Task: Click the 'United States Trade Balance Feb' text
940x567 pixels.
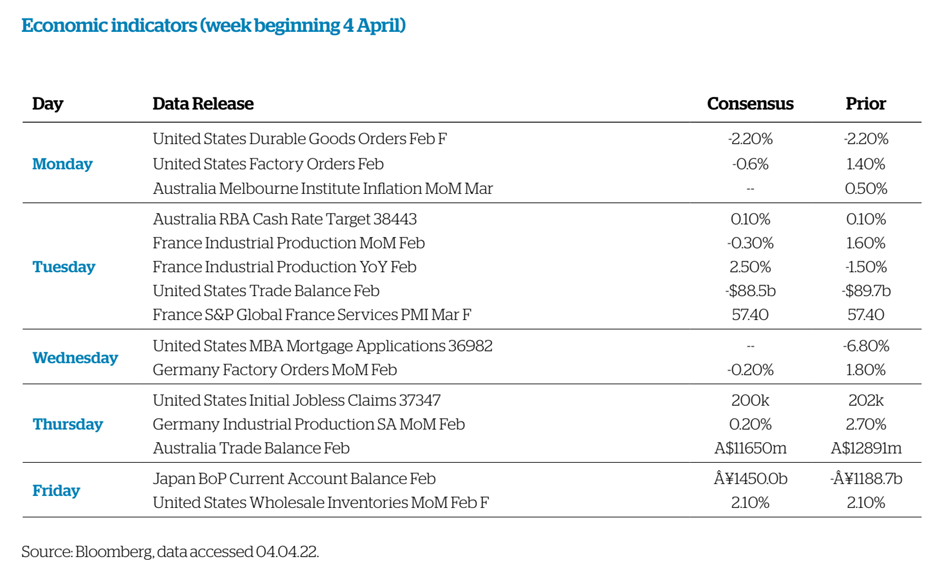Action: pyautogui.click(x=266, y=291)
